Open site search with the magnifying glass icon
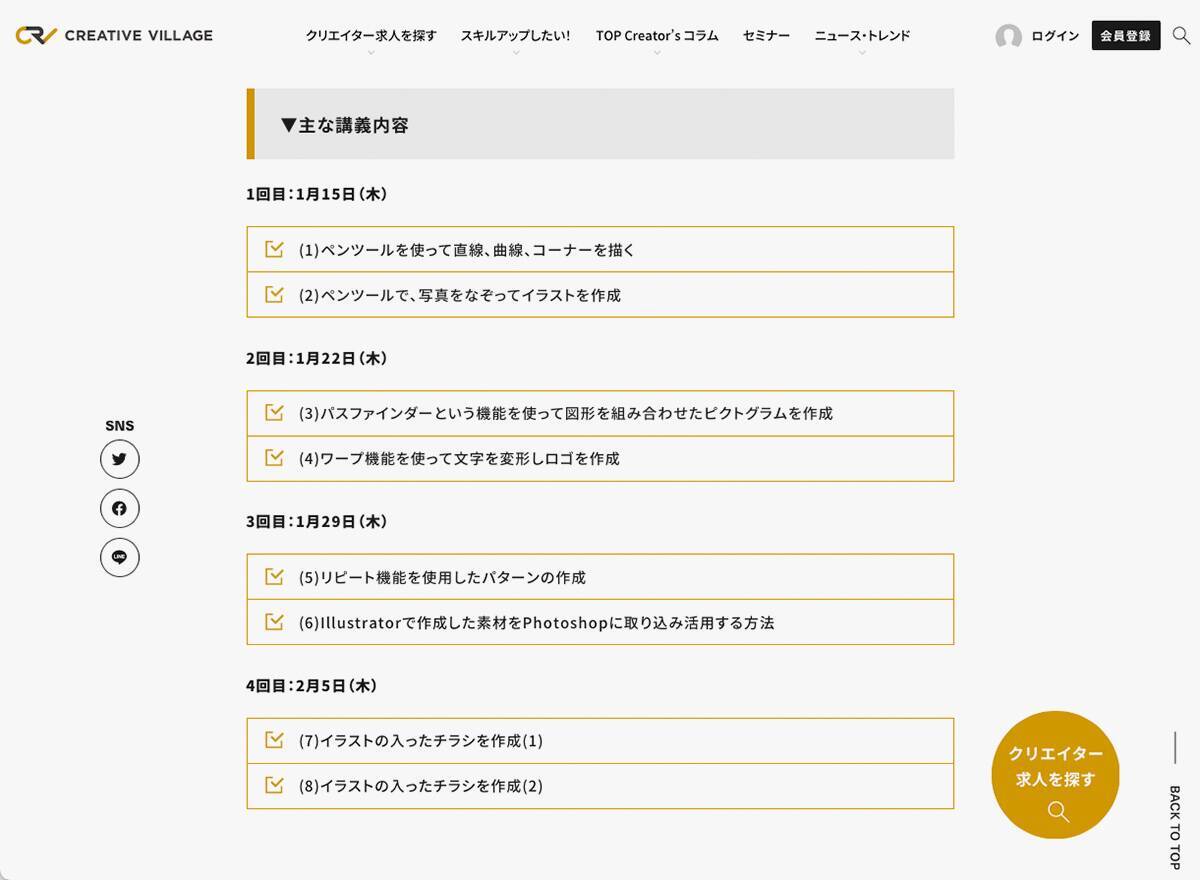The image size is (1200, 880). click(1181, 35)
